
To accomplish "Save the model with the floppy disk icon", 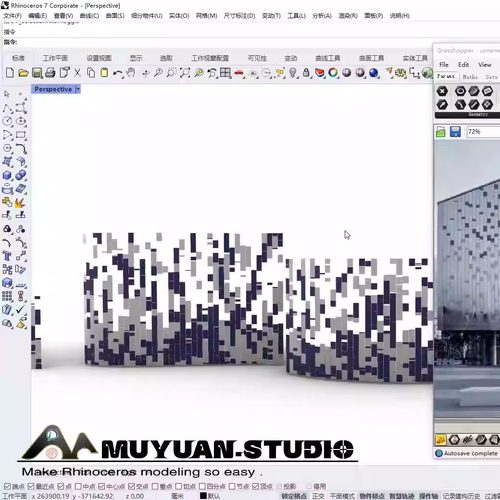I will click(x=37, y=73).
